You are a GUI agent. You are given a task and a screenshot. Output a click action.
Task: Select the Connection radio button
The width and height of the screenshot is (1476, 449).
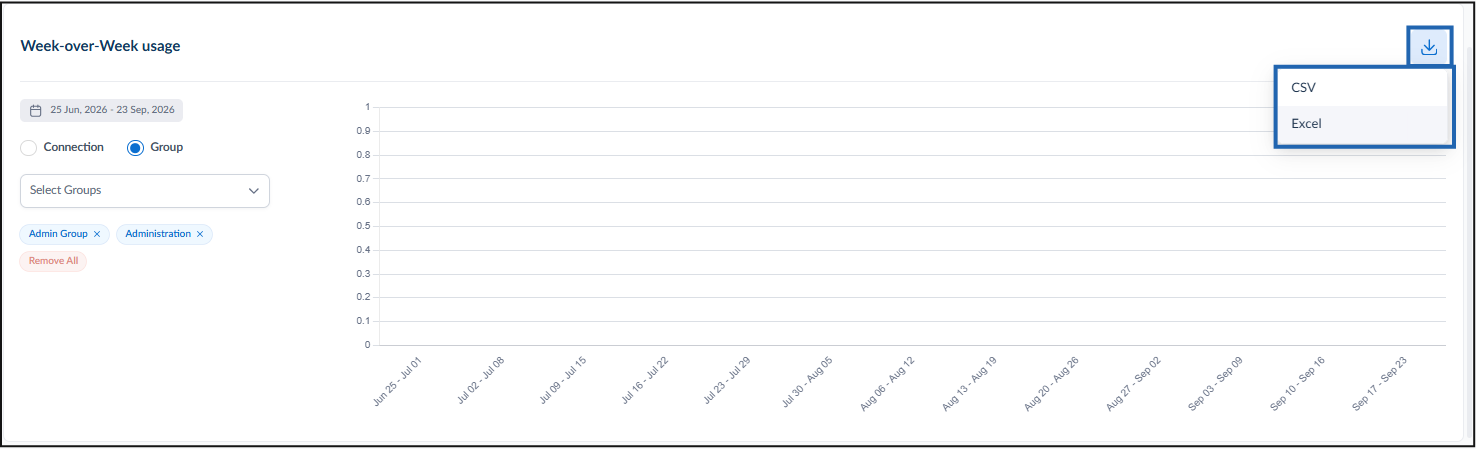coord(29,148)
